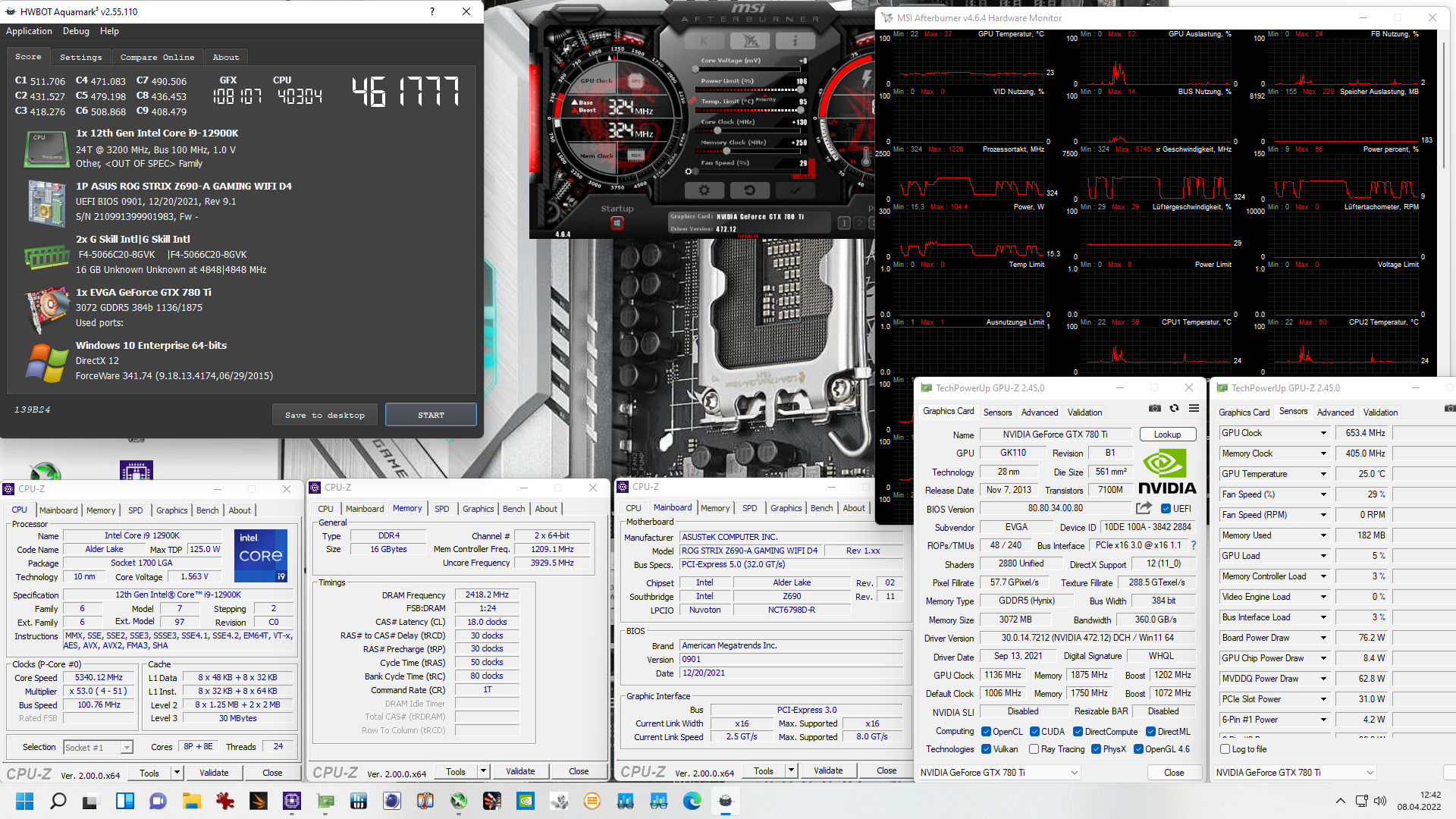
Task: Toggle Ray Tracing checkbox in GPU-Z
Action: (1034, 749)
